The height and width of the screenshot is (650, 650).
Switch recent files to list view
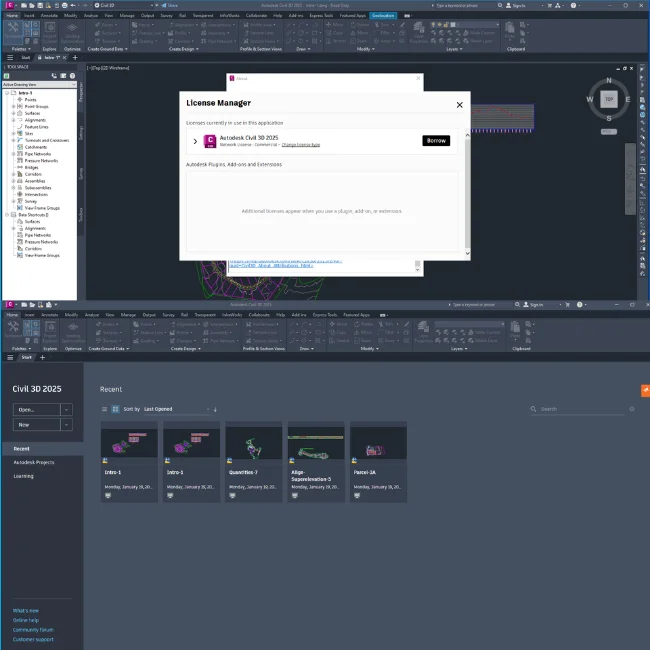coord(104,409)
